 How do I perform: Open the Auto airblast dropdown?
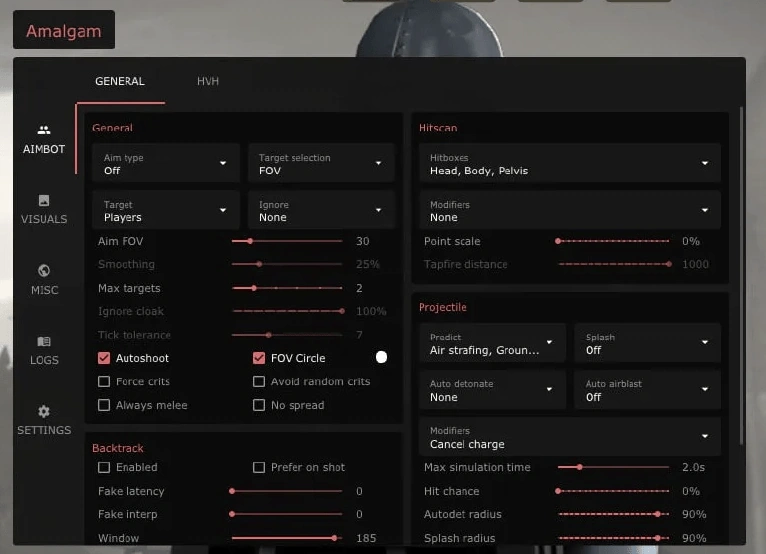coord(647,390)
